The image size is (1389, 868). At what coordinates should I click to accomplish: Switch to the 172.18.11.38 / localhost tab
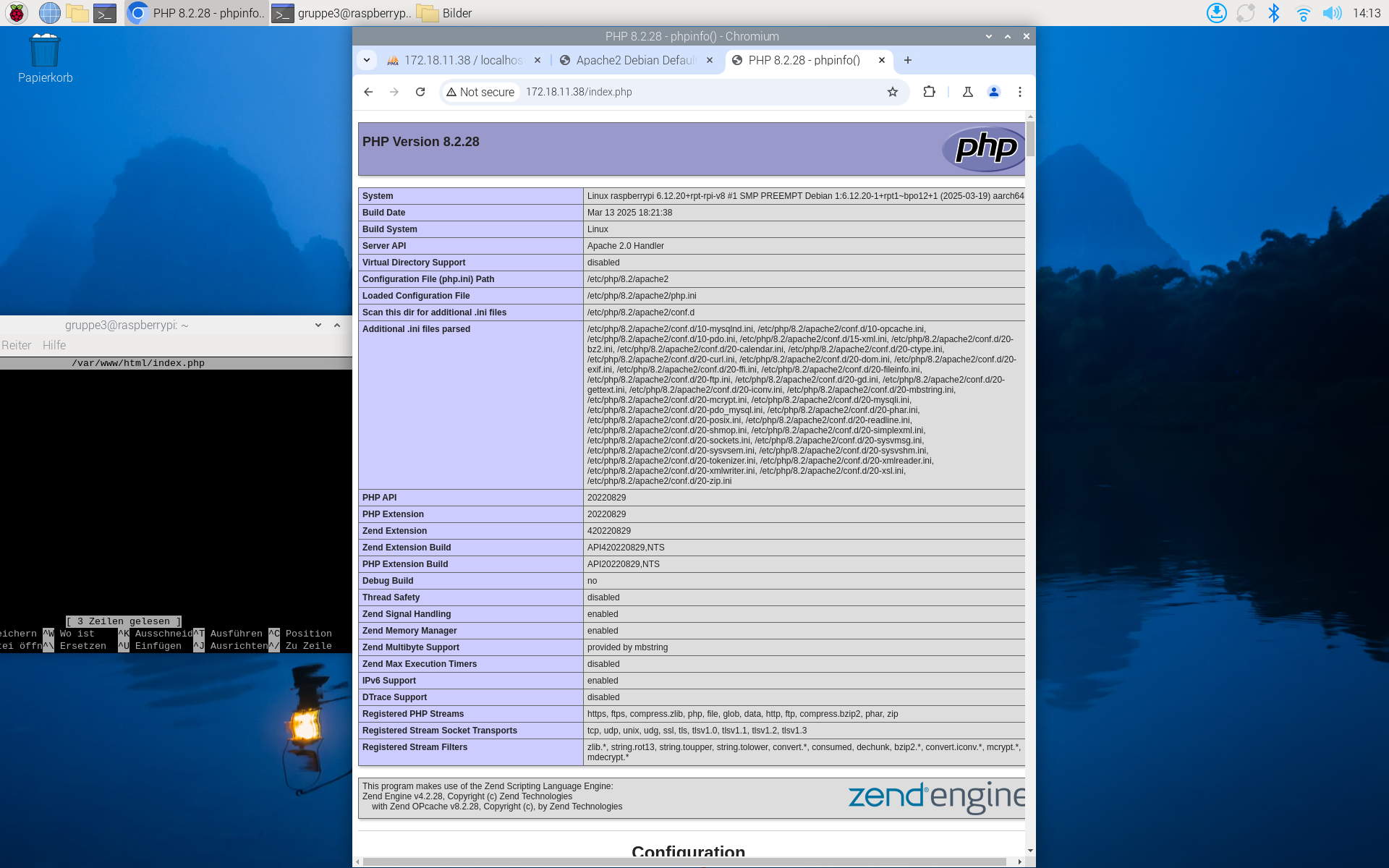click(x=463, y=60)
